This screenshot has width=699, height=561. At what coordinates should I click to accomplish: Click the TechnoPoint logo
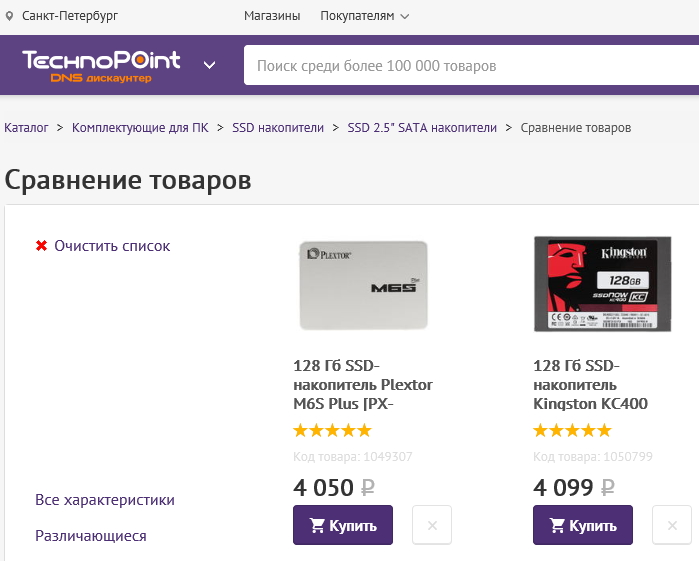[x=101, y=64]
